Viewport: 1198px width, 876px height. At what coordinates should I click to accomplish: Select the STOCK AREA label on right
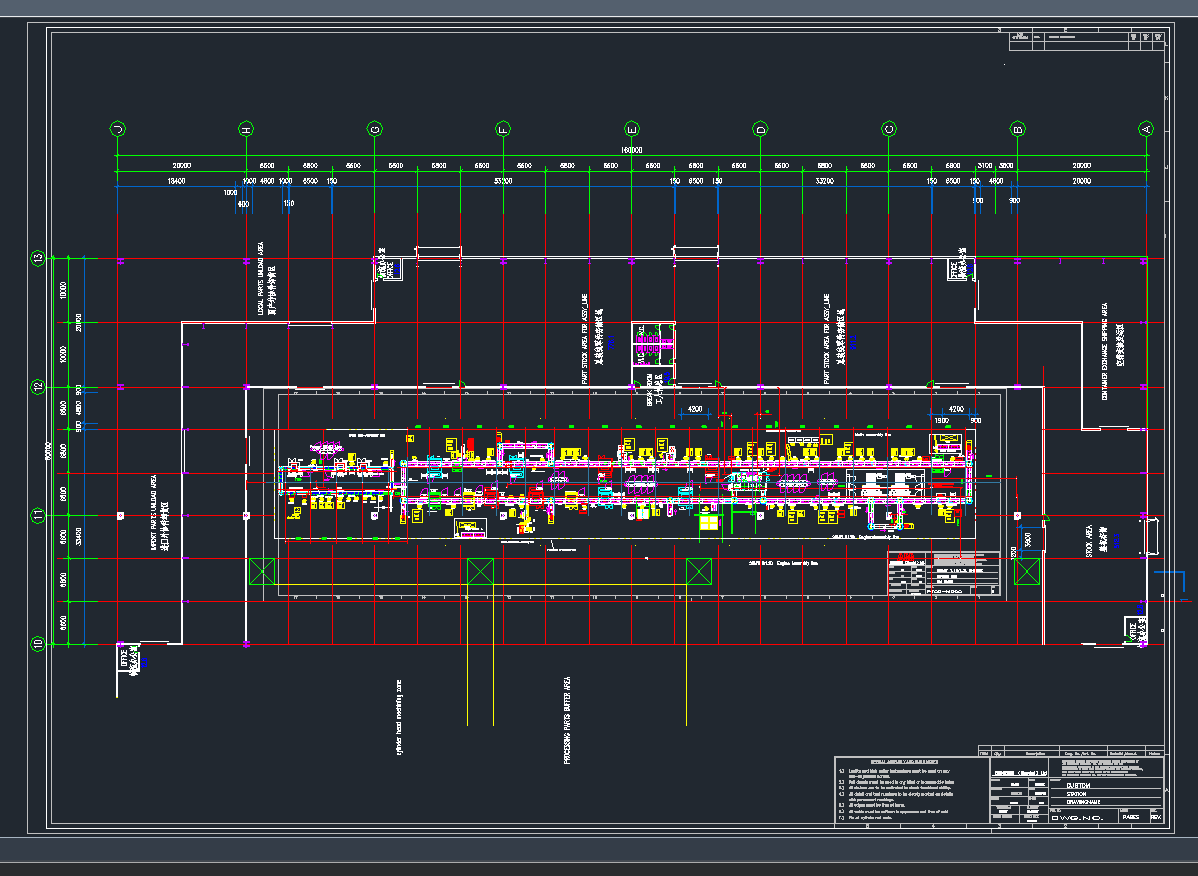click(1095, 540)
